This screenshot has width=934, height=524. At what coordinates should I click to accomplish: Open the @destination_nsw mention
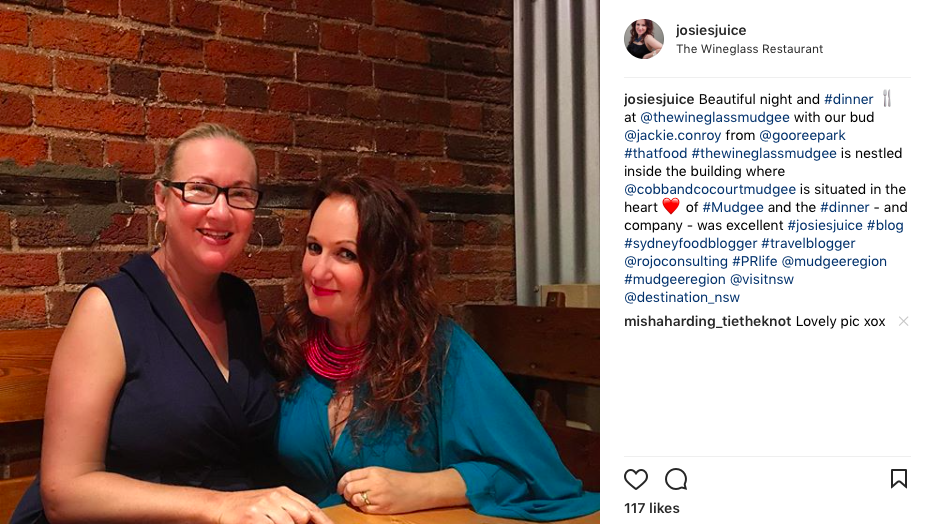pyautogui.click(x=682, y=297)
